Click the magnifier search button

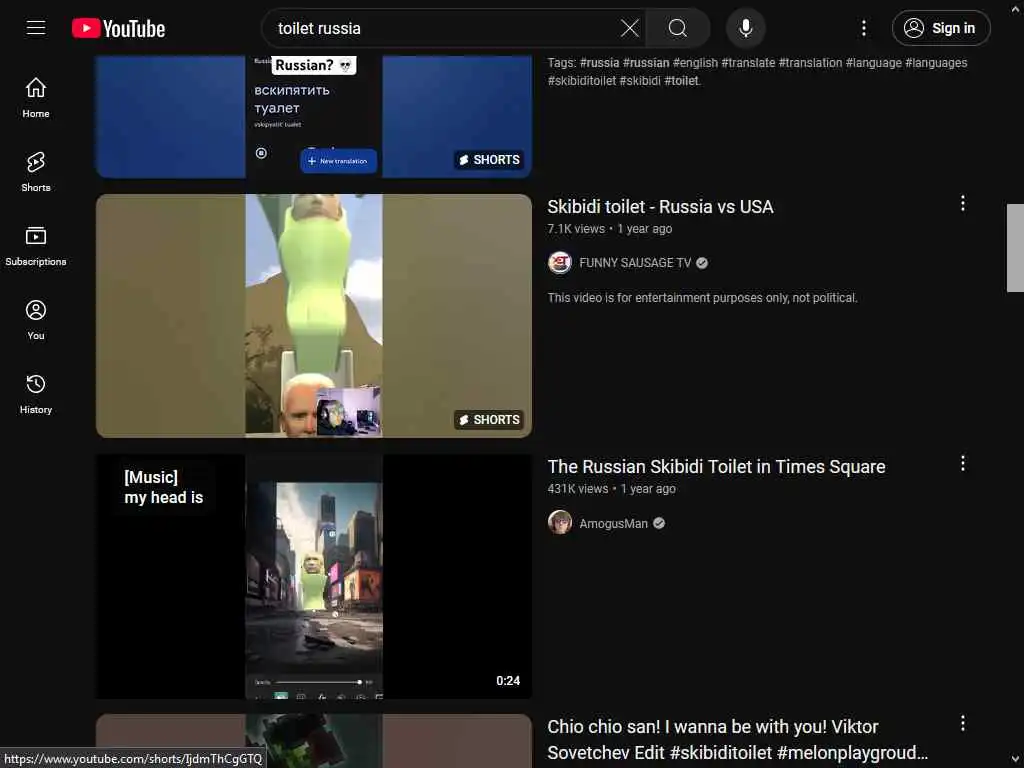point(677,28)
